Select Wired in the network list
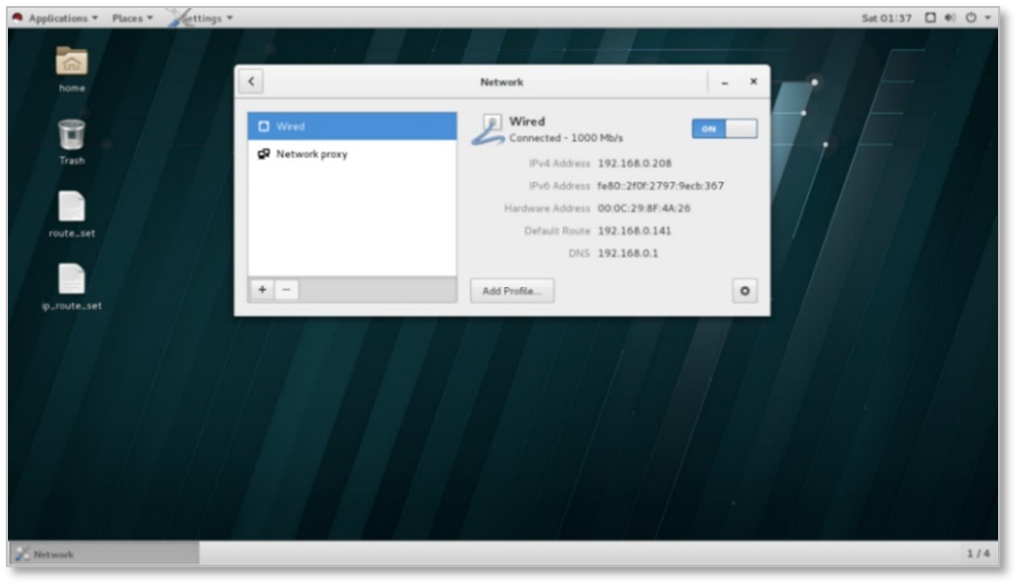Image resolution: width=1019 pixels, height=586 pixels. point(351,127)
